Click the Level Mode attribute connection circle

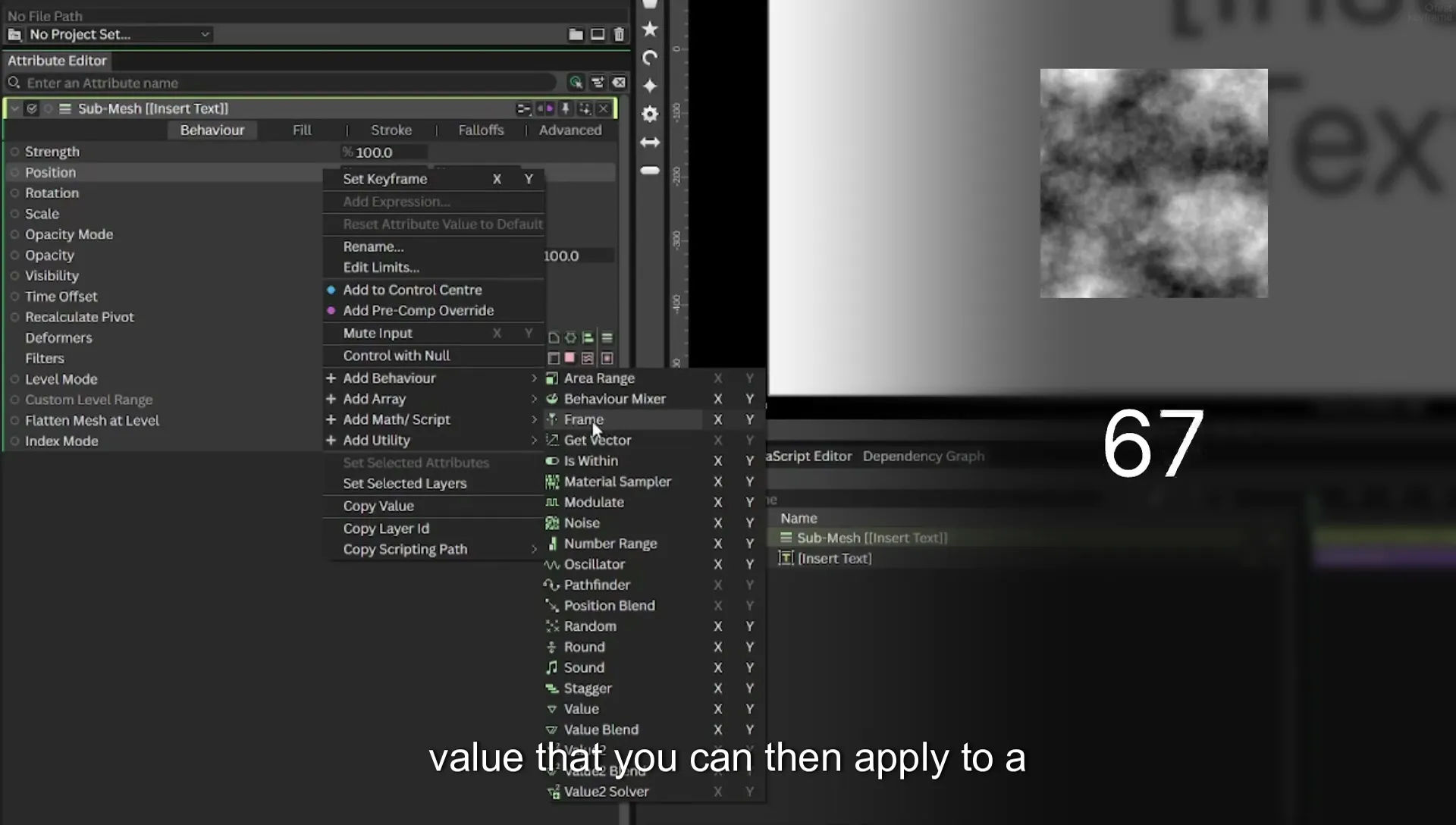[14, 379]
